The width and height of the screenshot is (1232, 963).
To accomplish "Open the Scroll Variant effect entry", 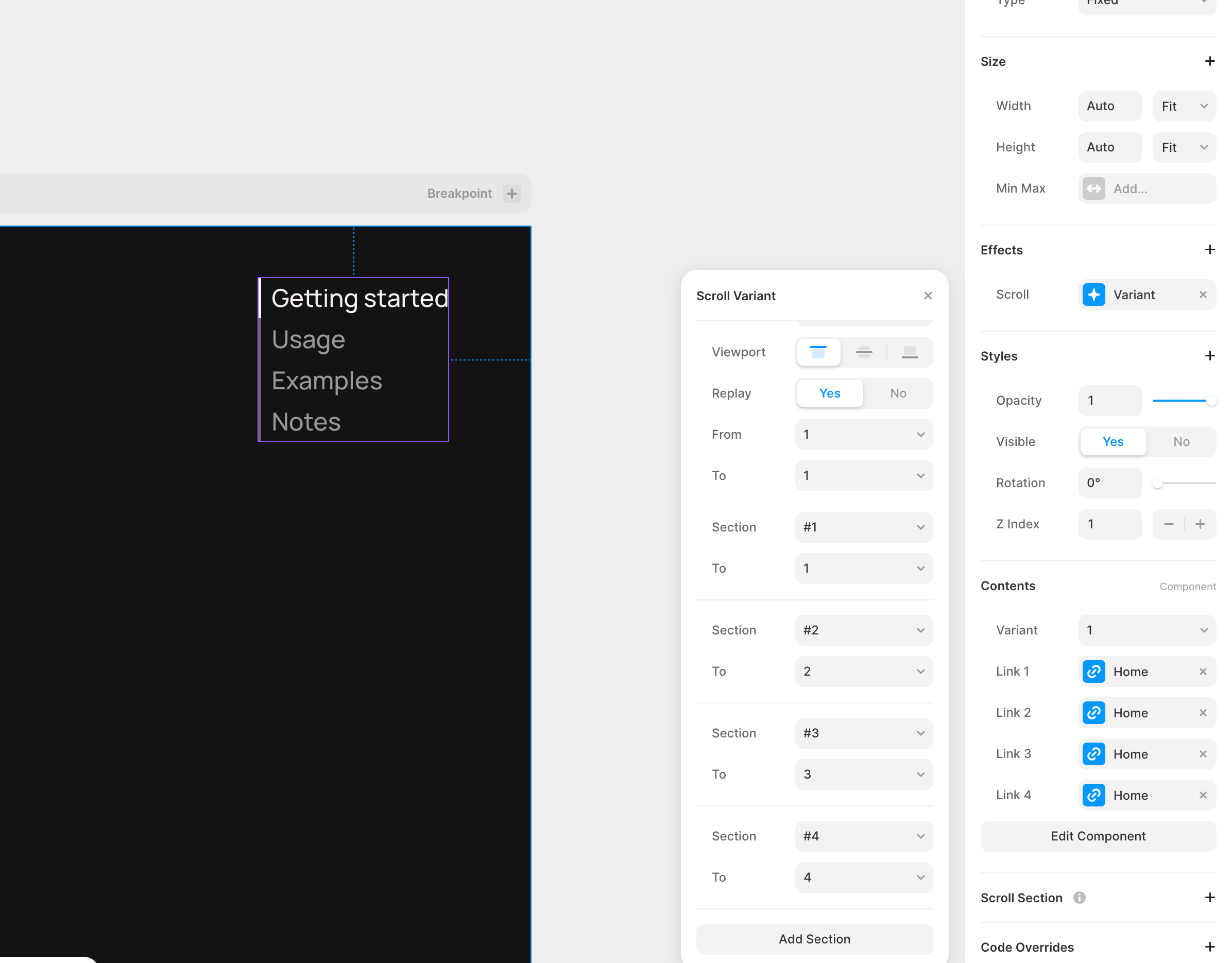I will (x=1148, y=295).
